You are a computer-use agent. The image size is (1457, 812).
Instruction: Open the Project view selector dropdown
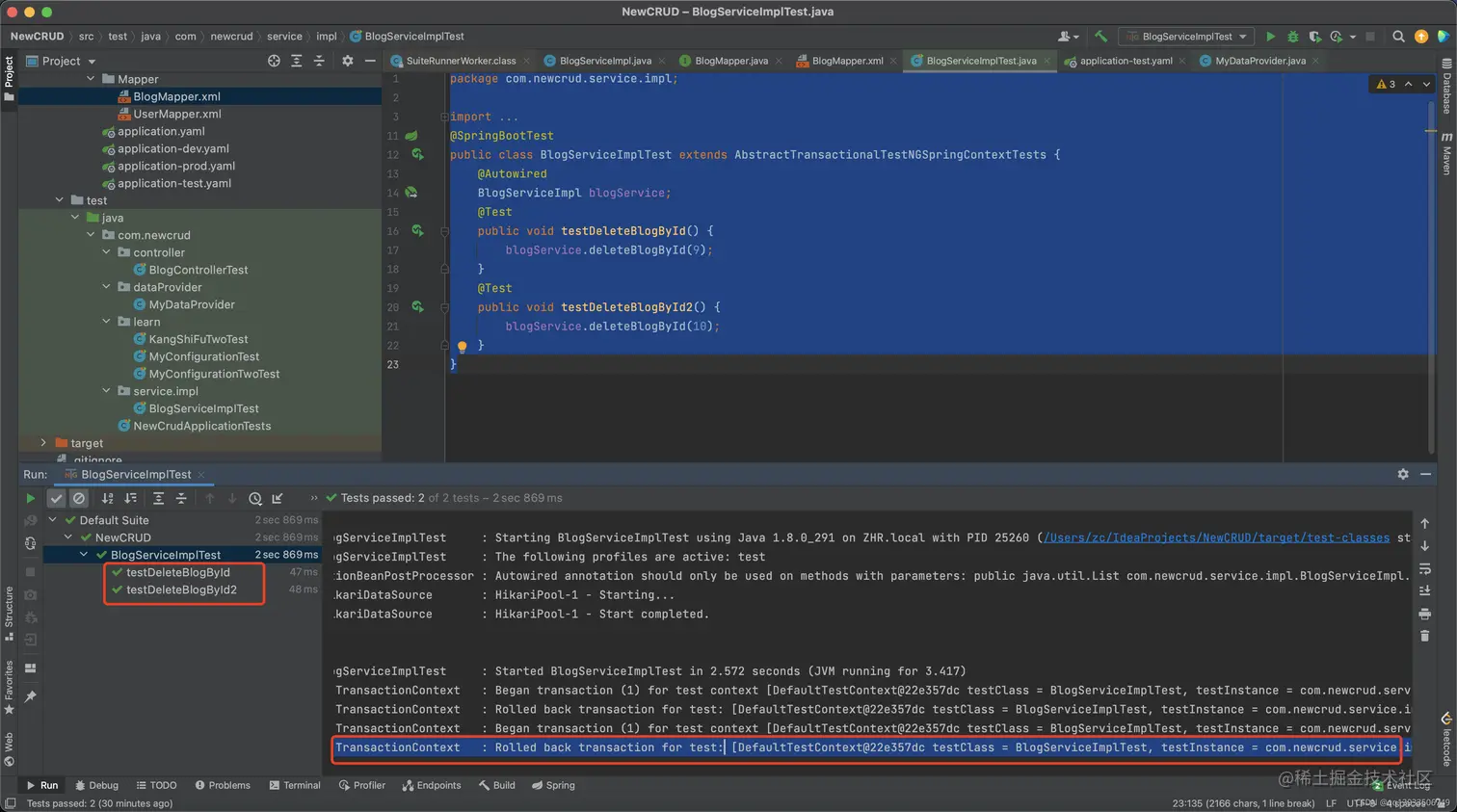tap(62, 61)
